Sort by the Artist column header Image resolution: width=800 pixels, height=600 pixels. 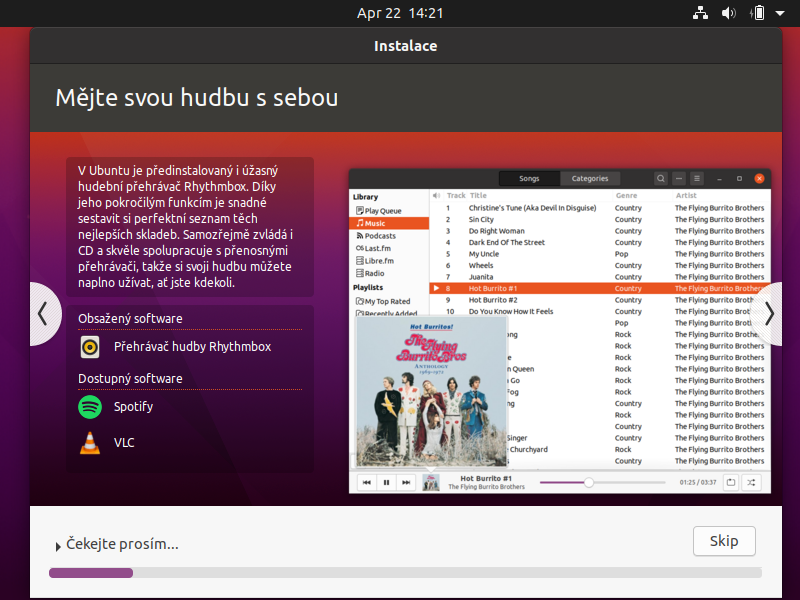686,195
